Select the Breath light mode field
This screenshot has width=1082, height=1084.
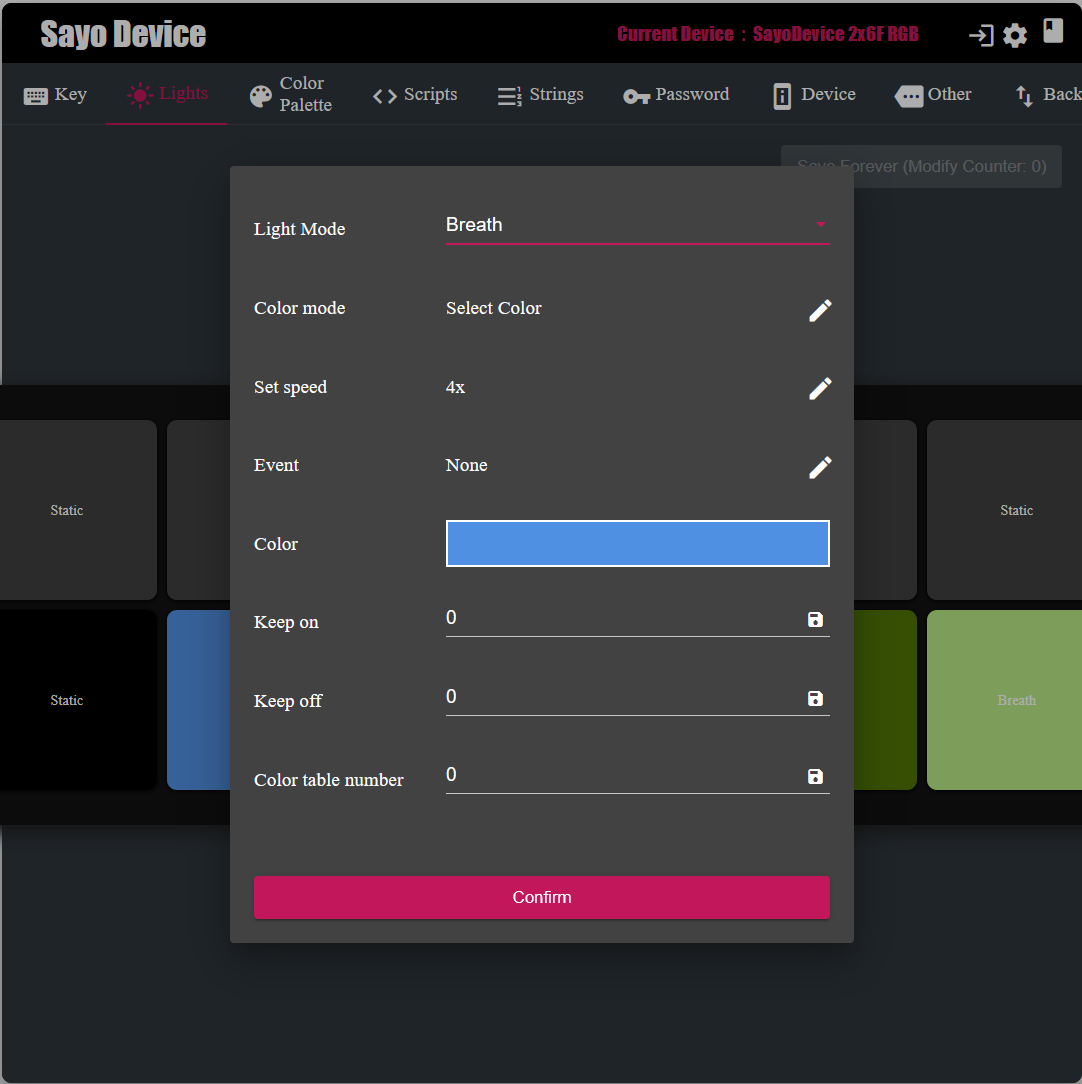(x=637, y=225)
